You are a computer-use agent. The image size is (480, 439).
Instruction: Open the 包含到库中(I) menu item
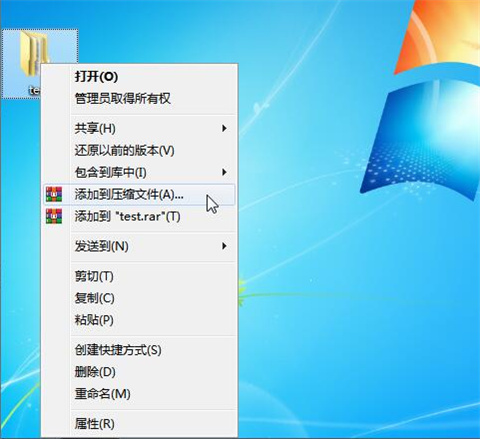(139, 172)
